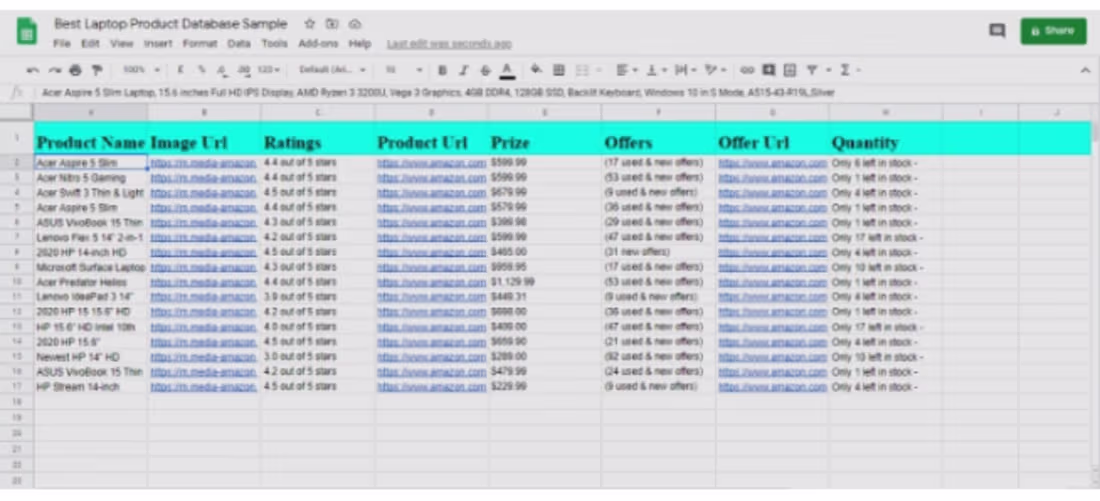Create a filter with the funnel icon
1100x501 pixels.
tap(812, 70)
